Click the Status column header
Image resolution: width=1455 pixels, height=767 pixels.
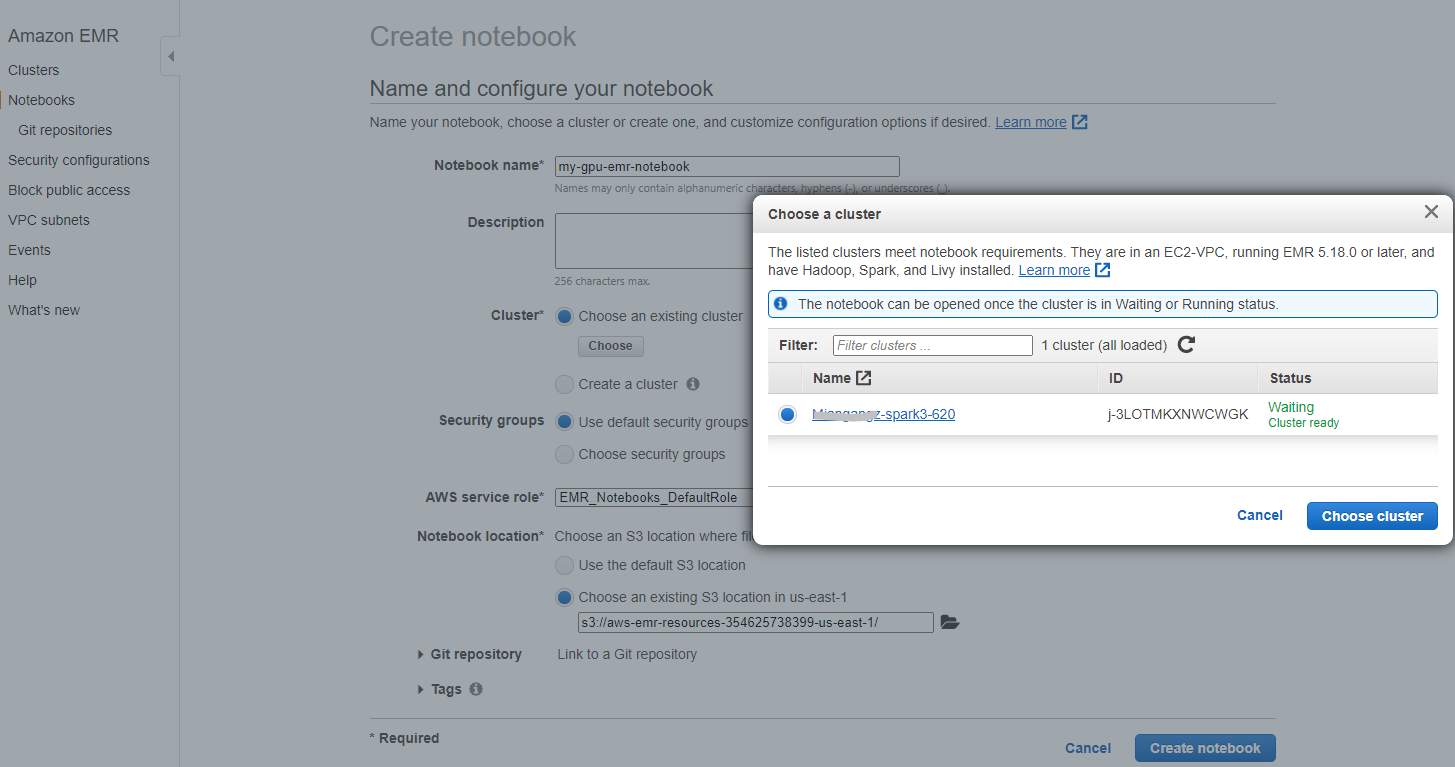pos(1290,378)
